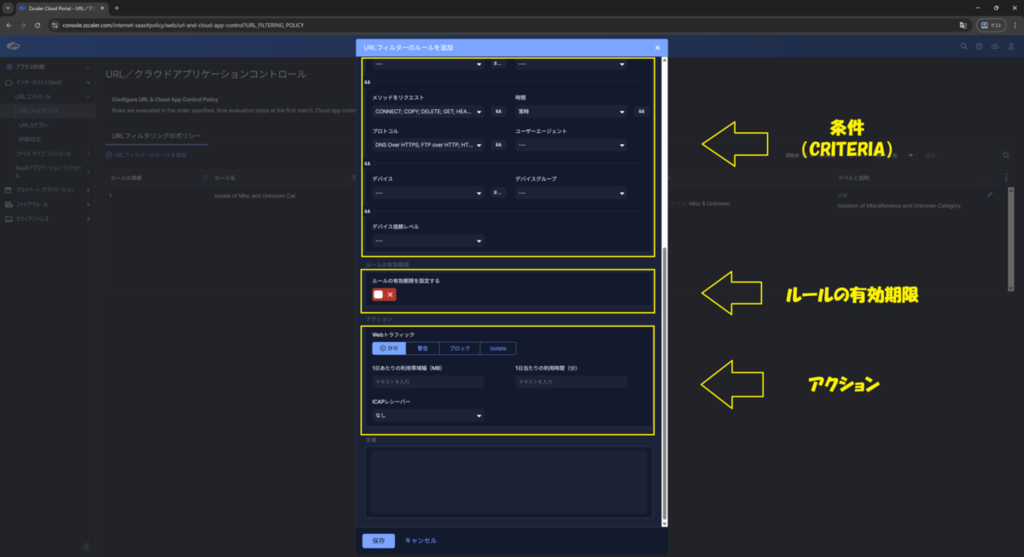Edit the Isolate of Misc rule with the pencil icon

tap(989, 195)
